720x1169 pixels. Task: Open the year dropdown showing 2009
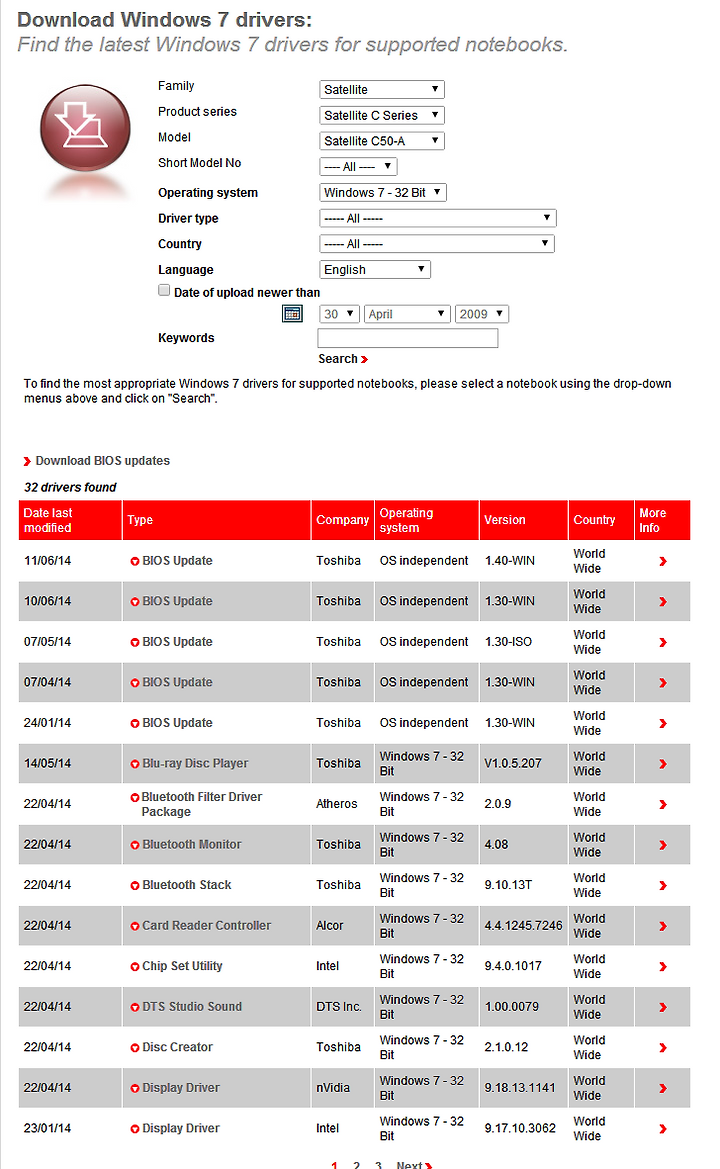pyautogui.click(x=481, y=314)
